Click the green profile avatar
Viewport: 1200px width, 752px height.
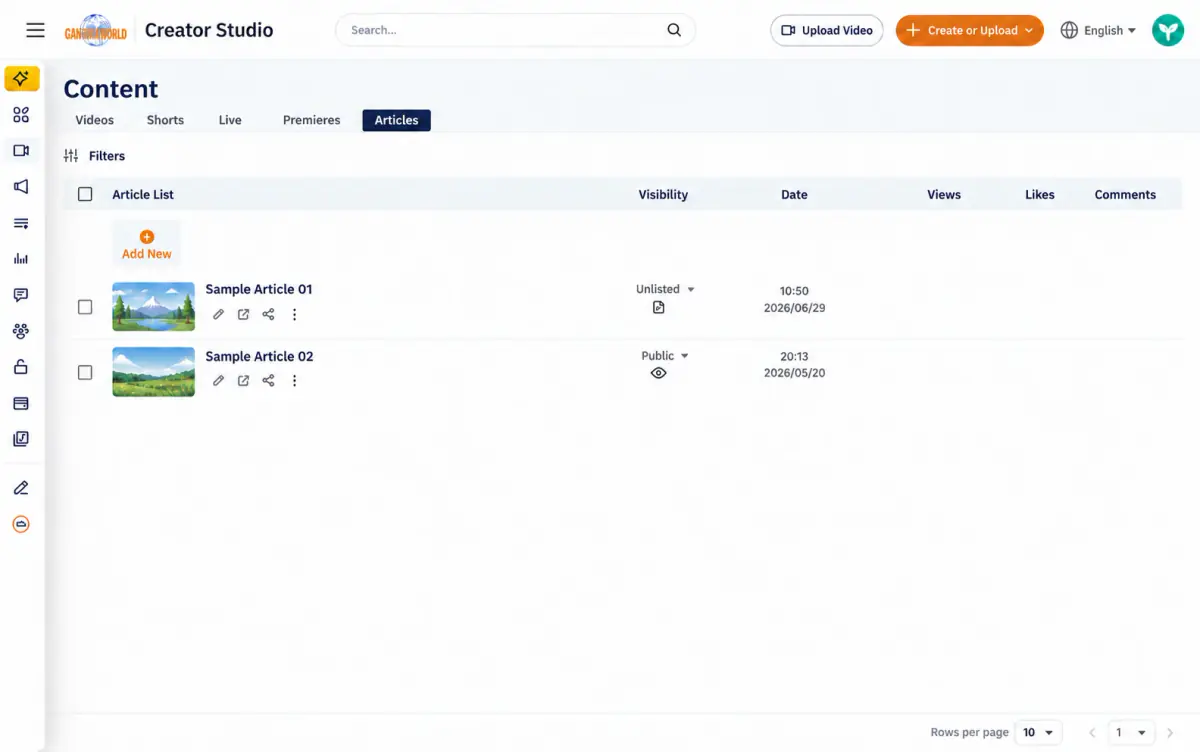click(x=1167, y=30)
